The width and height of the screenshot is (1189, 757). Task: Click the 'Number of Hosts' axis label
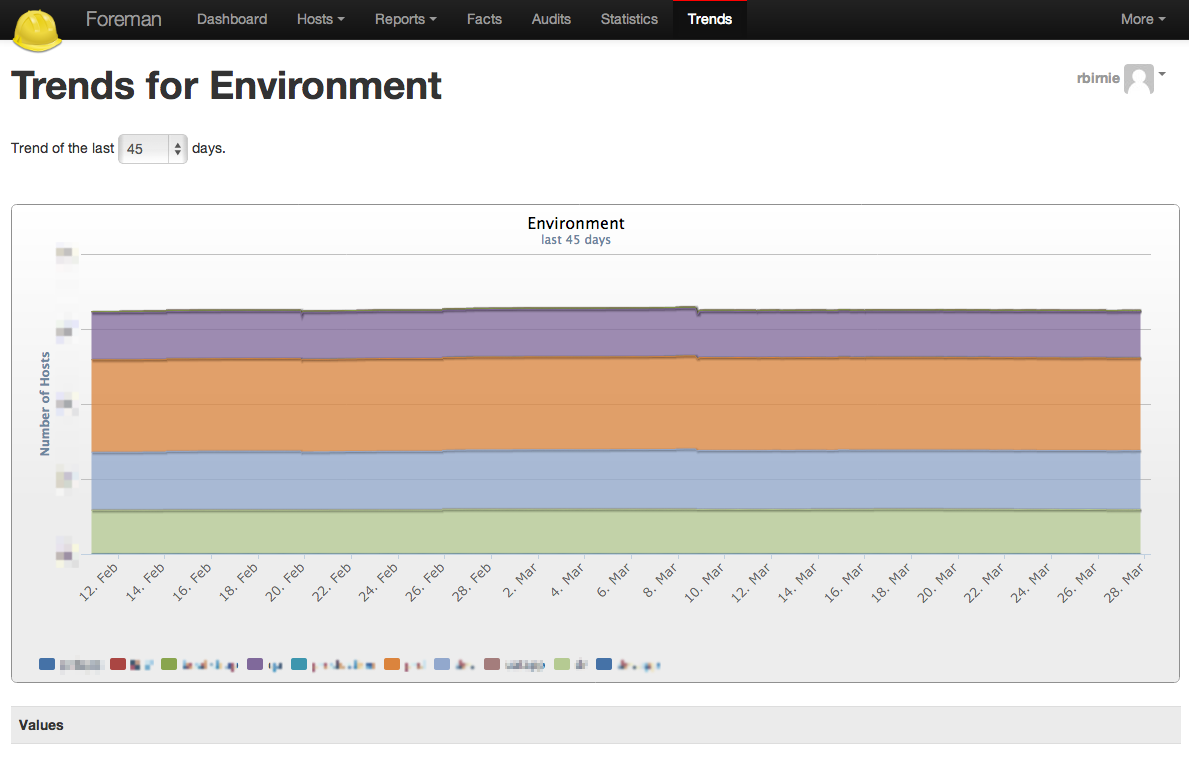[x=45, y=404]
